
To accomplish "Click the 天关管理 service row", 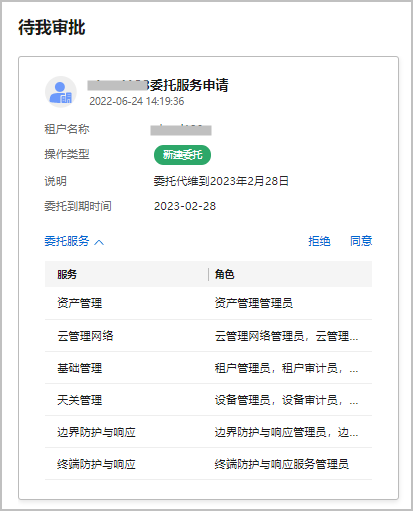I will click(208, 400).
